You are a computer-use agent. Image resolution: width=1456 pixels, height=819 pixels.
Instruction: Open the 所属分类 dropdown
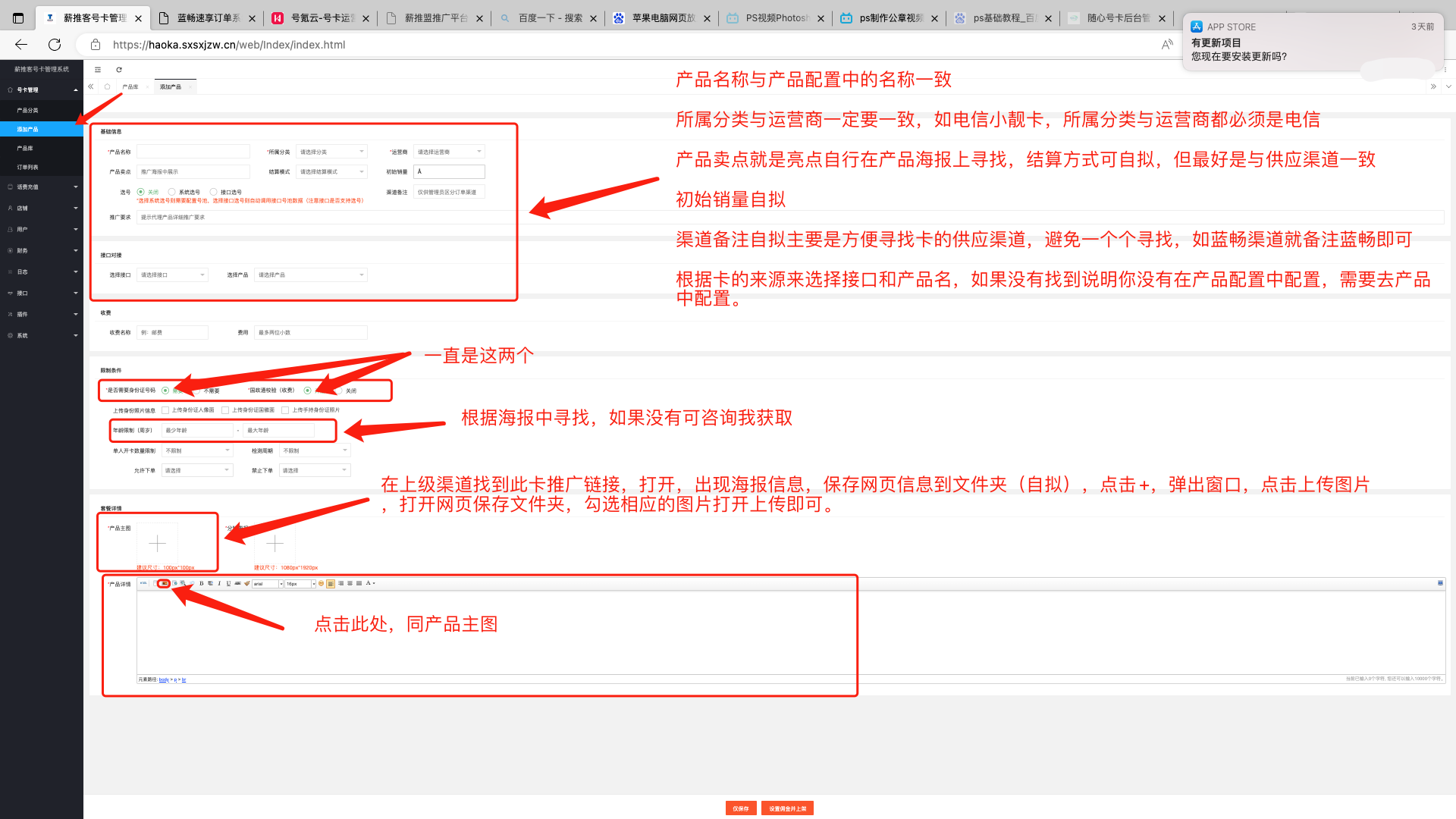[331, 152]
